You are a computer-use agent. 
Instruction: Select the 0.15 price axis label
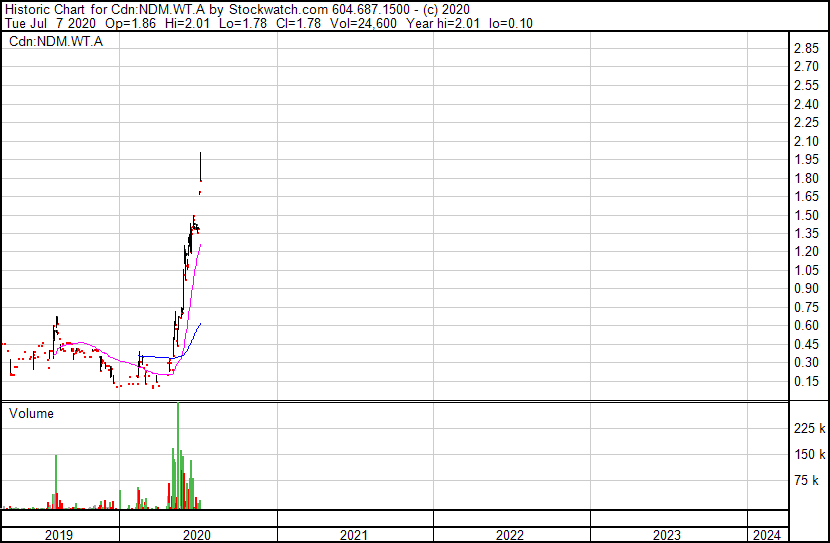click(806, 381)
